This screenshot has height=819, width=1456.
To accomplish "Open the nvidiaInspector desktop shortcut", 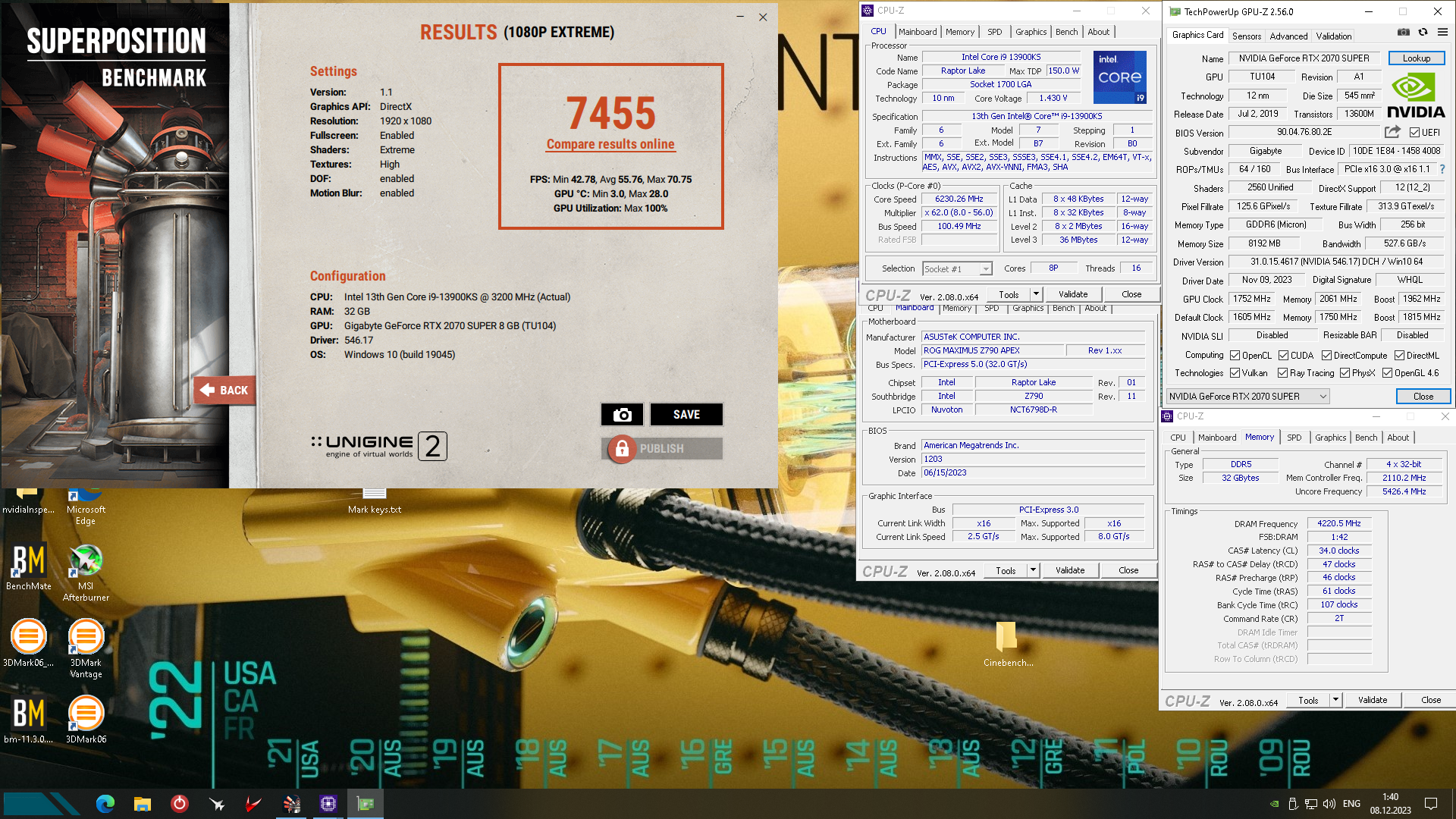I will pyautogui.click(x=28, y=501).
